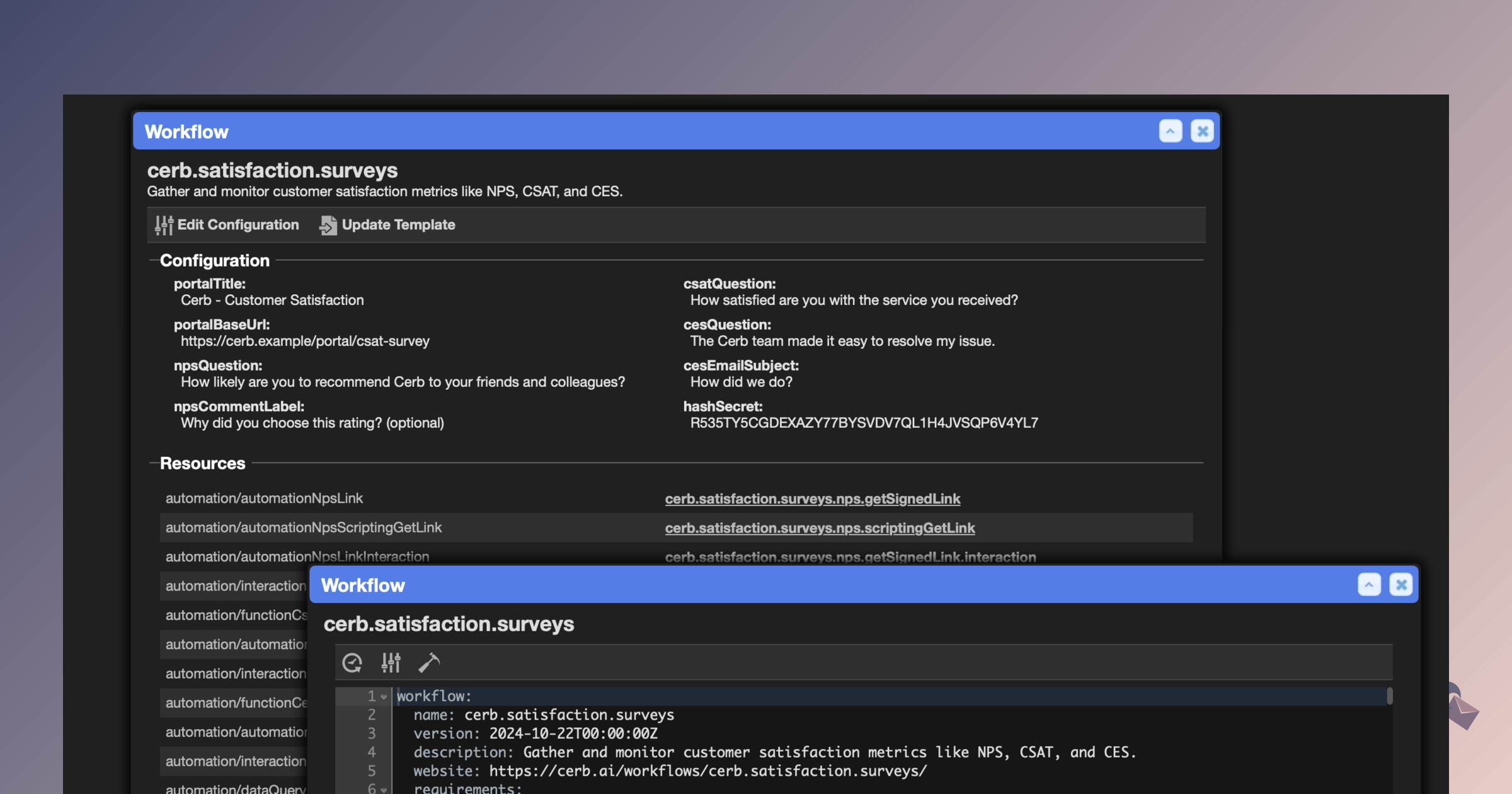The width and height of the screenshot is (1512, 794).
Task: Click the hammer build icon in editor toolbar
Action: click(429, 662)
